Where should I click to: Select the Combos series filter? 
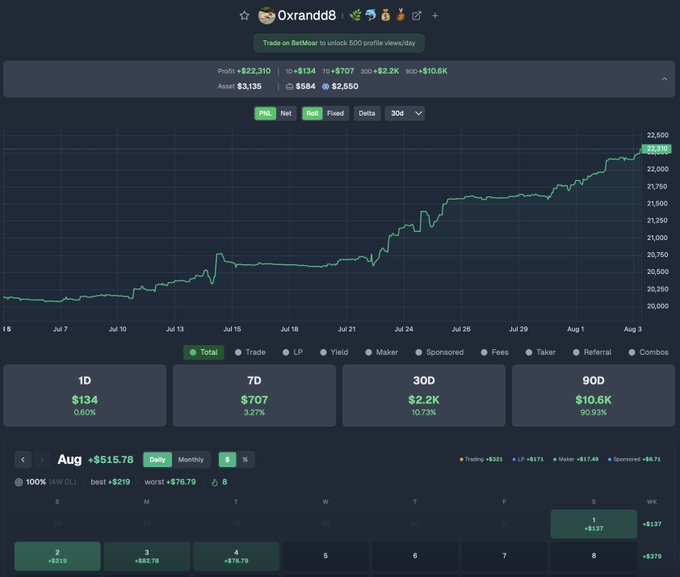(x=648, y=352)
